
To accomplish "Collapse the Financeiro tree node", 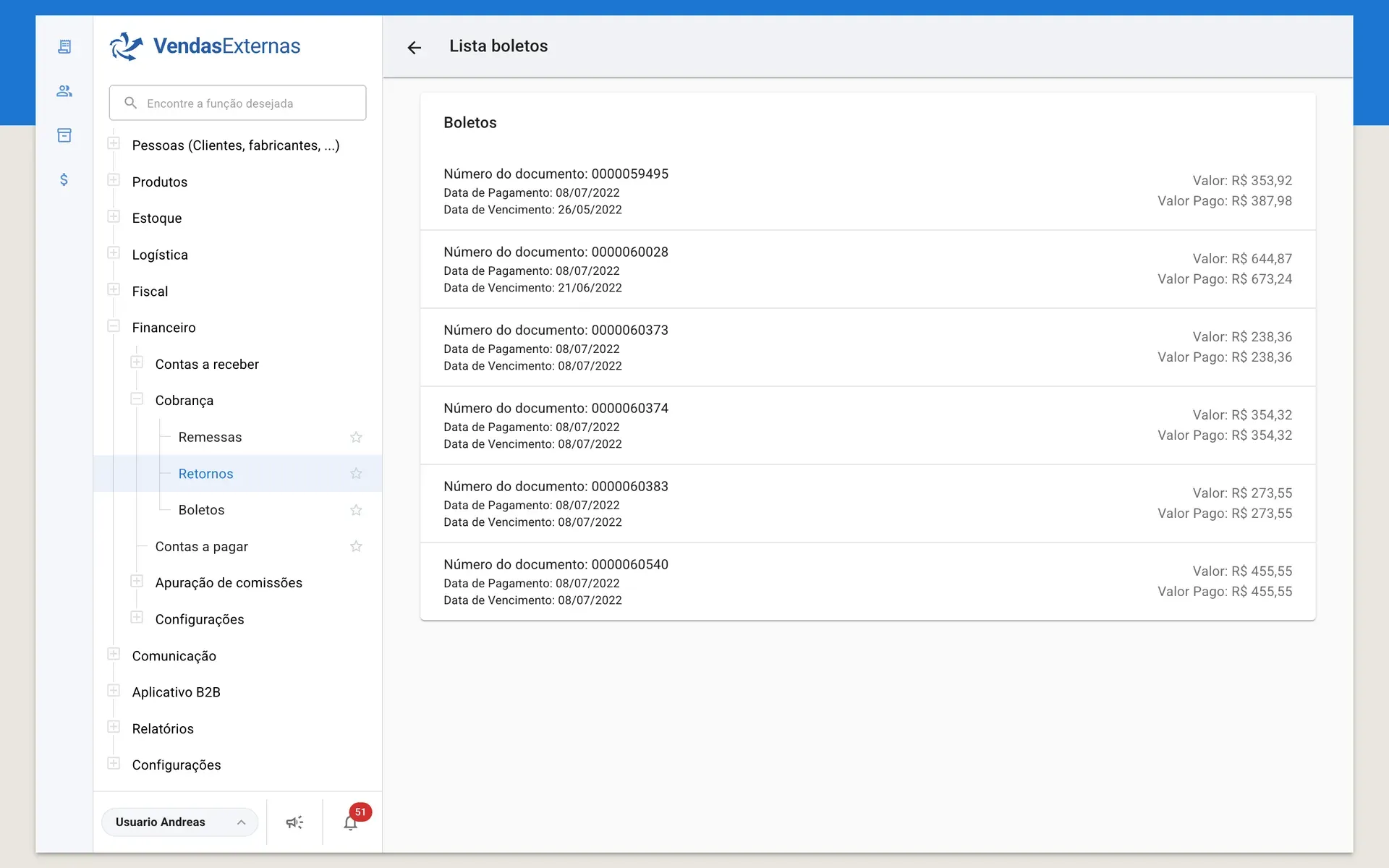I will click(114, 326).
